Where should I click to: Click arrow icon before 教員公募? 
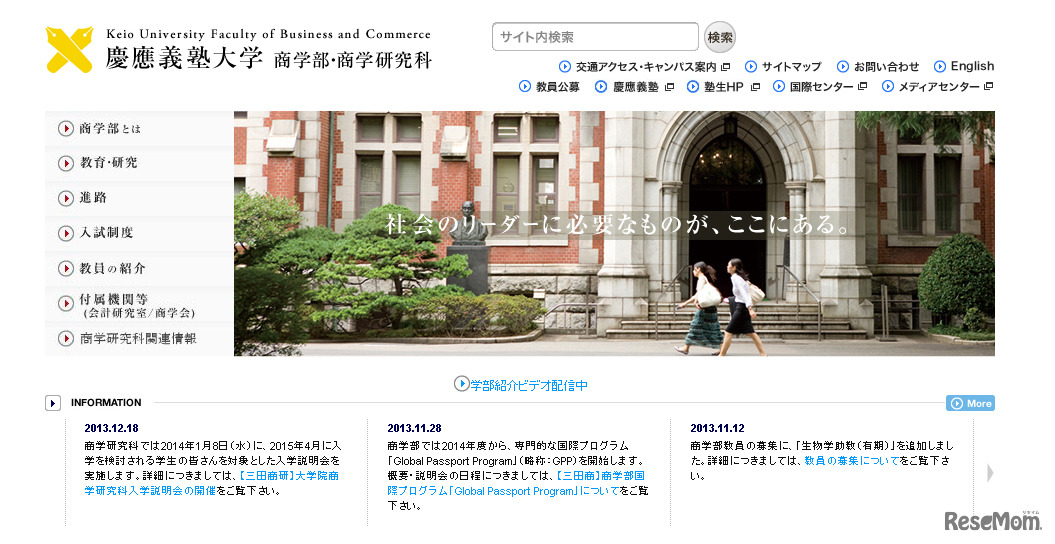point(525,87)
